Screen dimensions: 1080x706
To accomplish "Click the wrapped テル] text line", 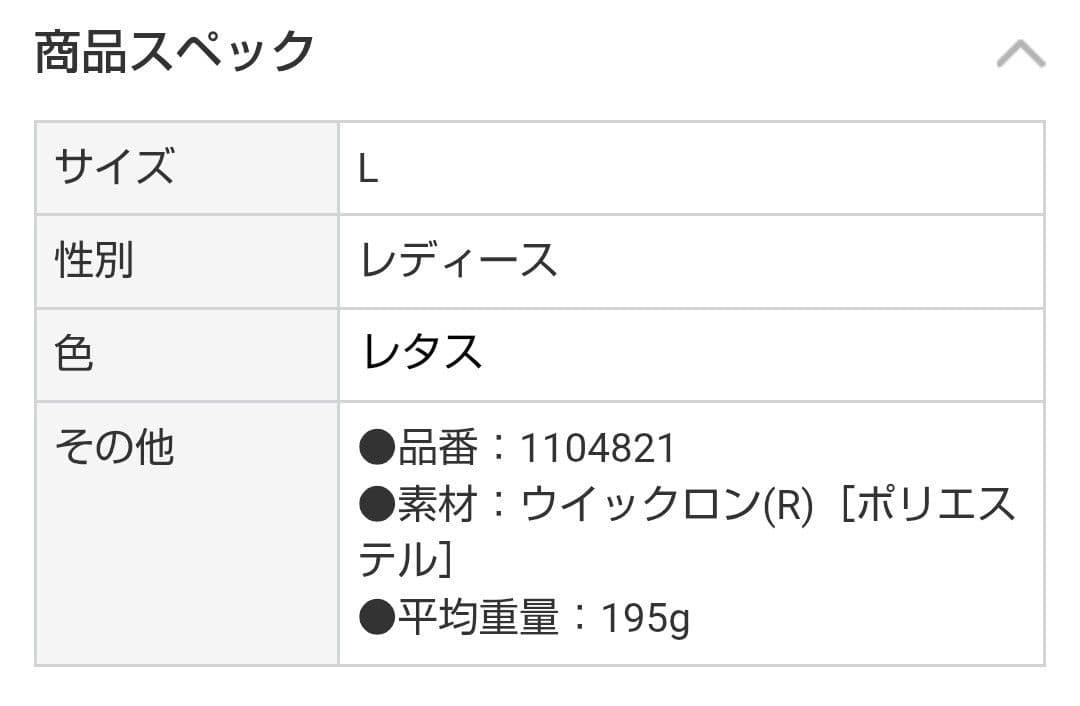I will (x=405, y=559).
